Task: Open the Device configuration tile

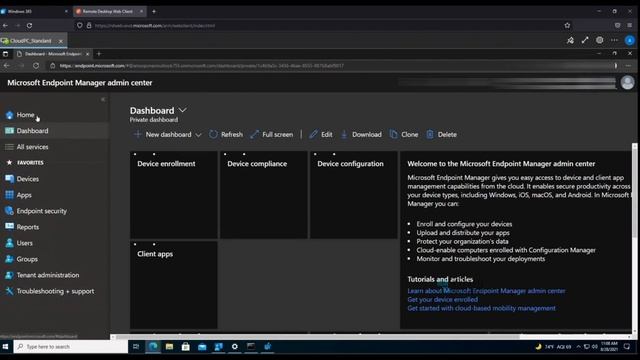Action: pyautogui.click(x=353, y=195)
